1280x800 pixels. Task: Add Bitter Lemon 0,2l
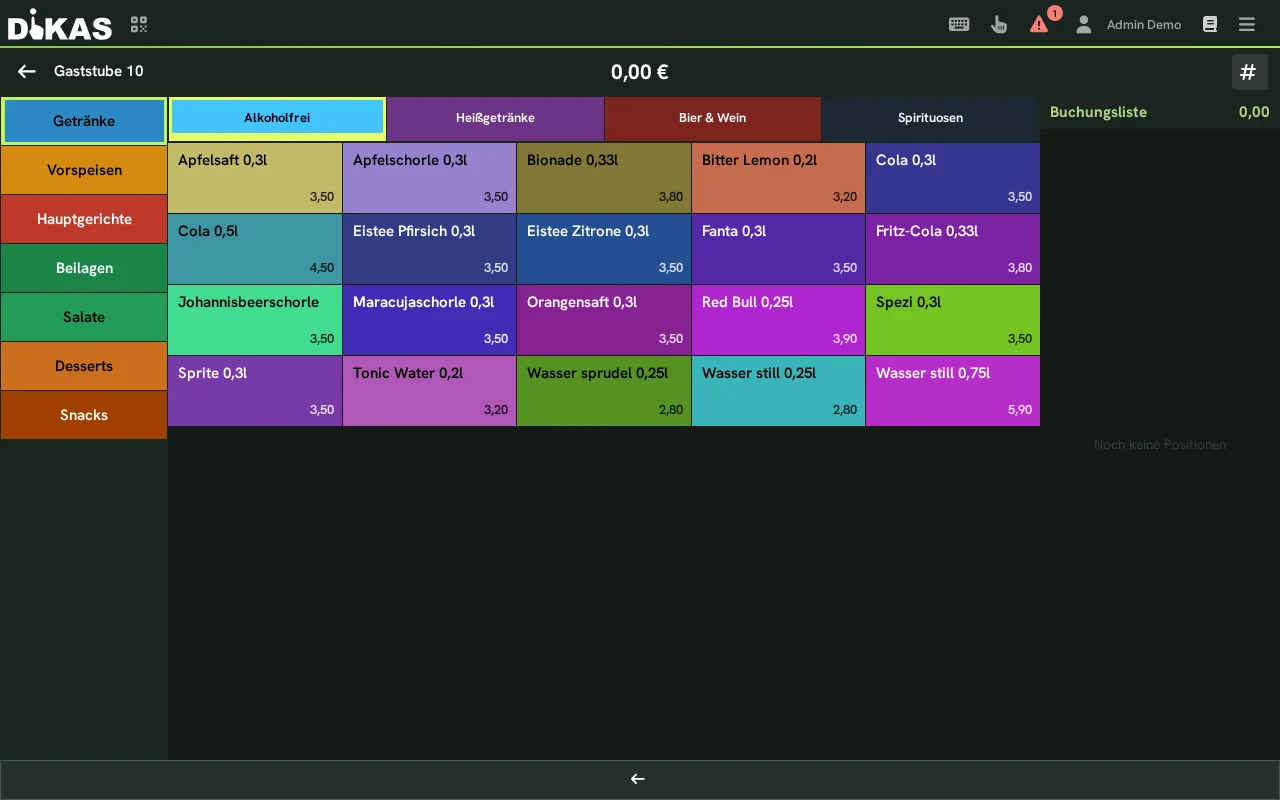779,178
